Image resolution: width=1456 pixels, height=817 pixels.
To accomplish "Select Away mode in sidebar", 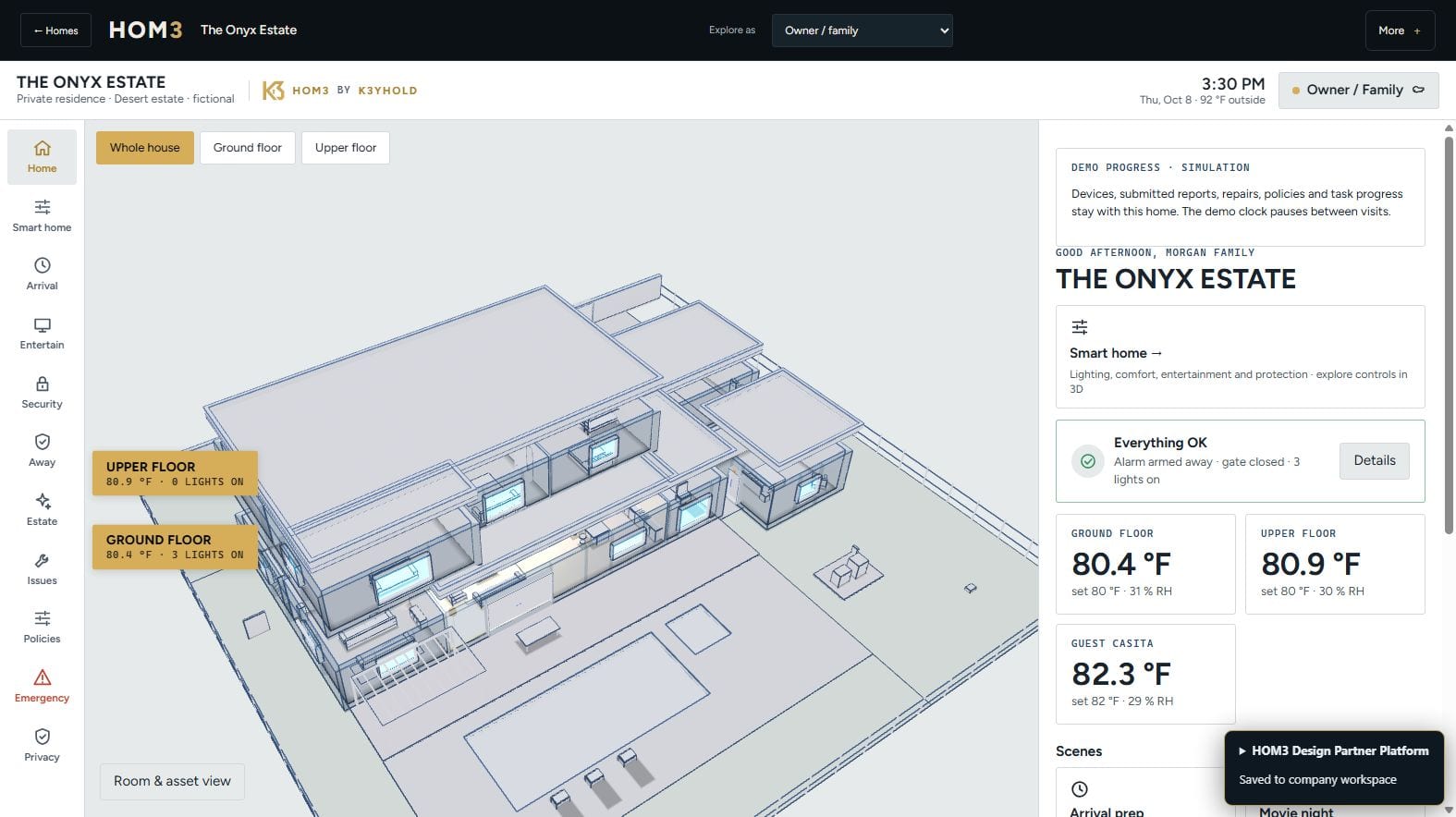I will coord(42,450).
